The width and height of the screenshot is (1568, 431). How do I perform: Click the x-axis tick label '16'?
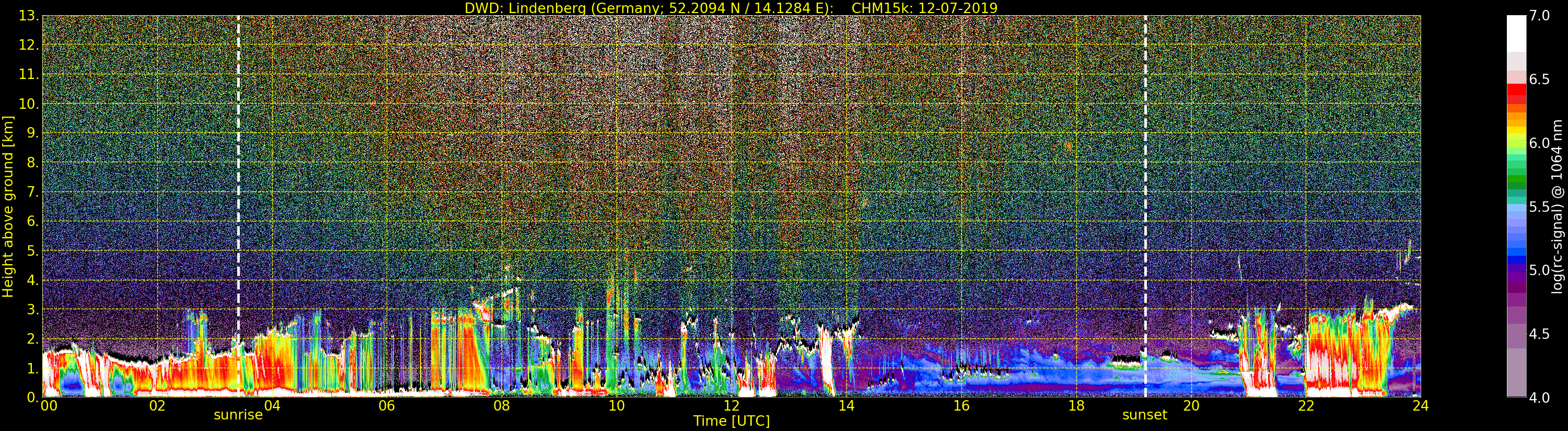[961, 406]
